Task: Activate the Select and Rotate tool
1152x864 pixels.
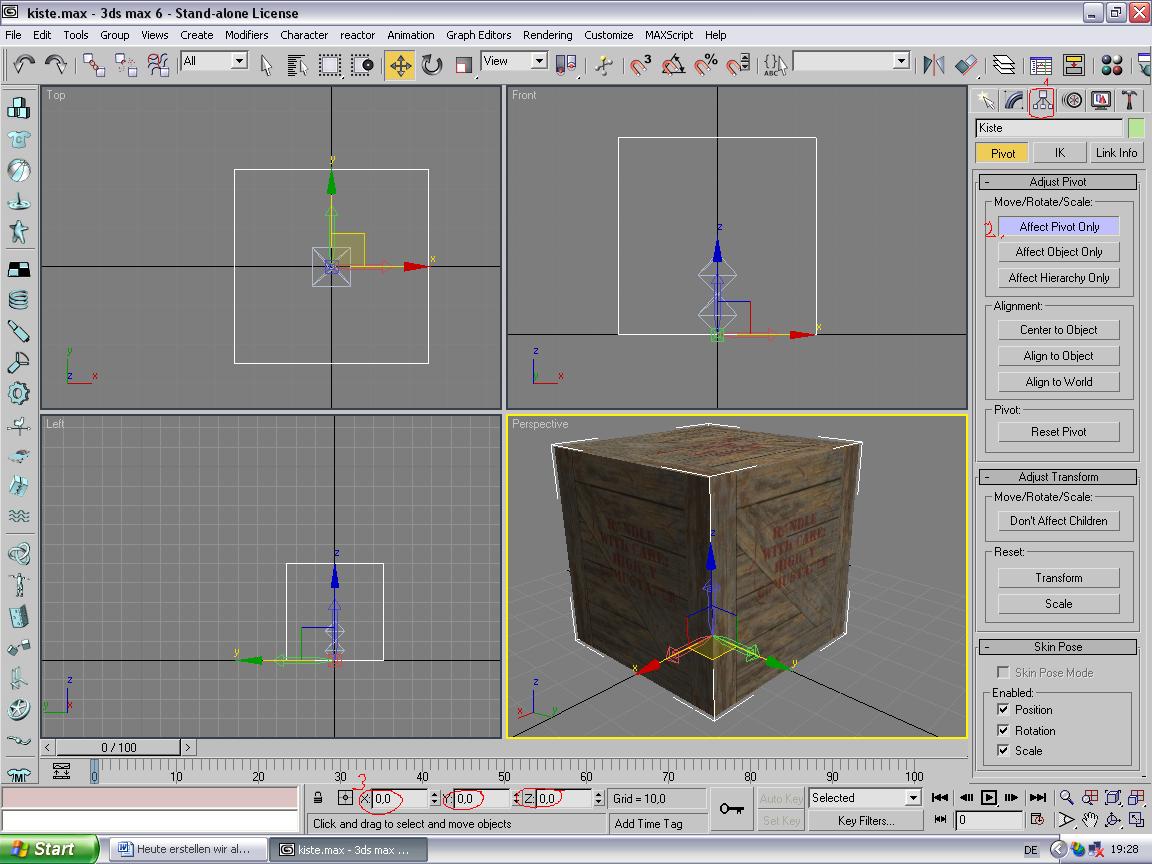Action: click(x=432, y=65)
